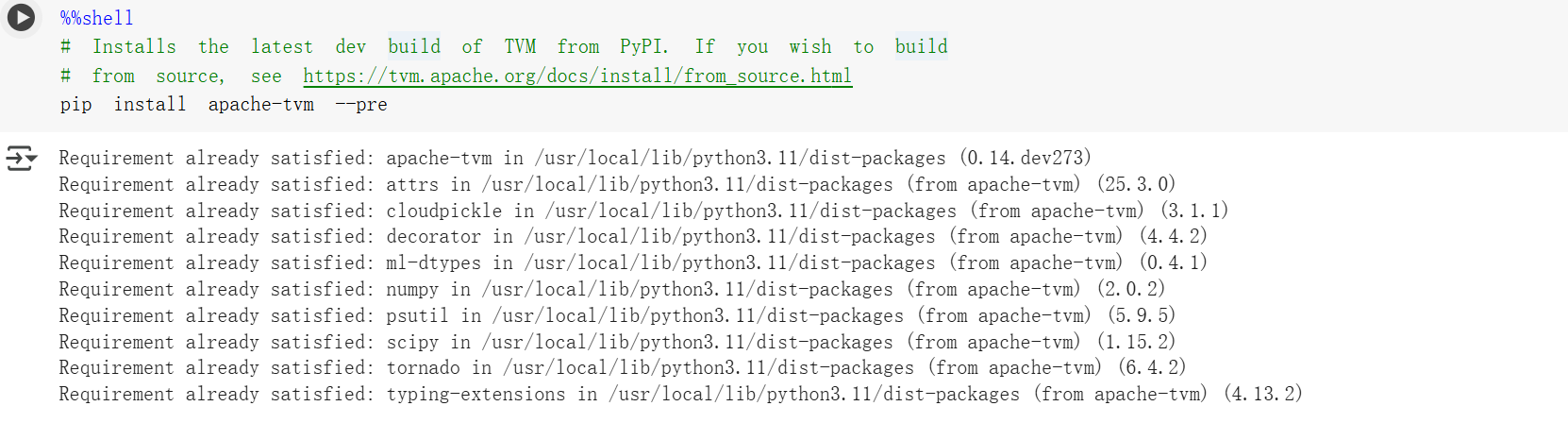Select the scipy 1.15.2 output line
This screenshot has width=1568, height=440.
617,342
